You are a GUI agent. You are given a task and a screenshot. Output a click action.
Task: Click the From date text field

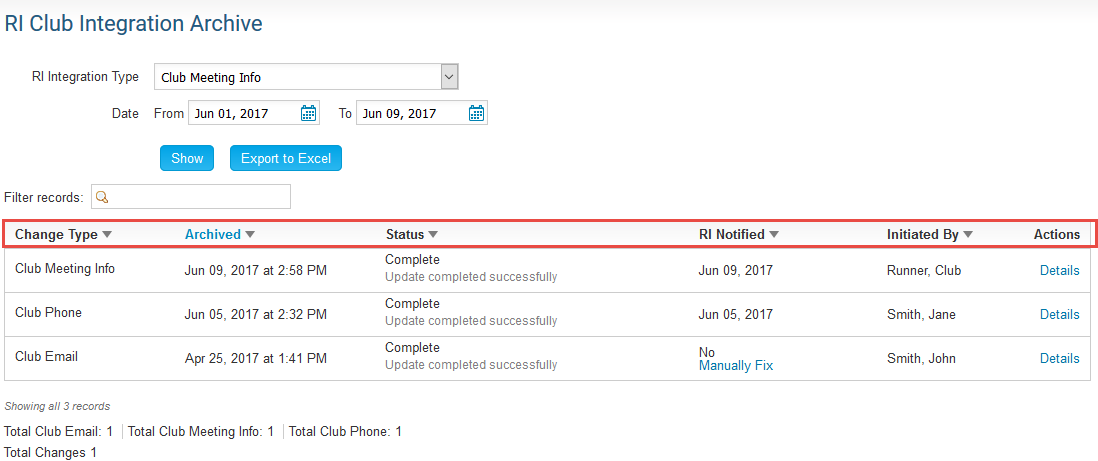point(243,113)
